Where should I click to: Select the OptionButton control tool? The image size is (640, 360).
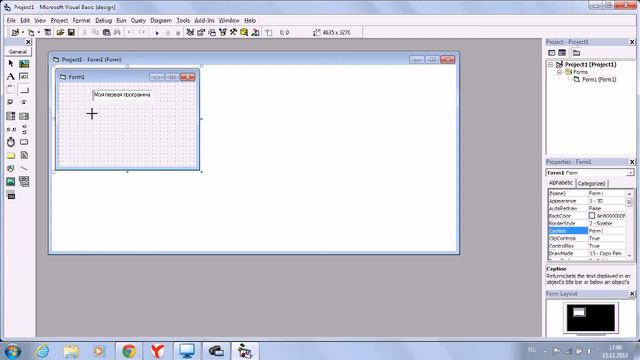pyautogui.click(x=24, y=102)
